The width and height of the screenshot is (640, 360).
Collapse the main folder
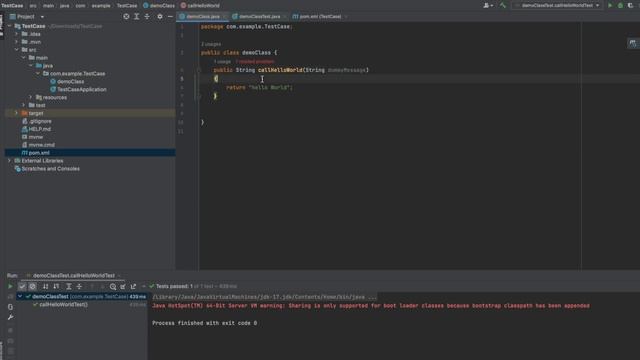pyautogui.click(x=24, y=58)
